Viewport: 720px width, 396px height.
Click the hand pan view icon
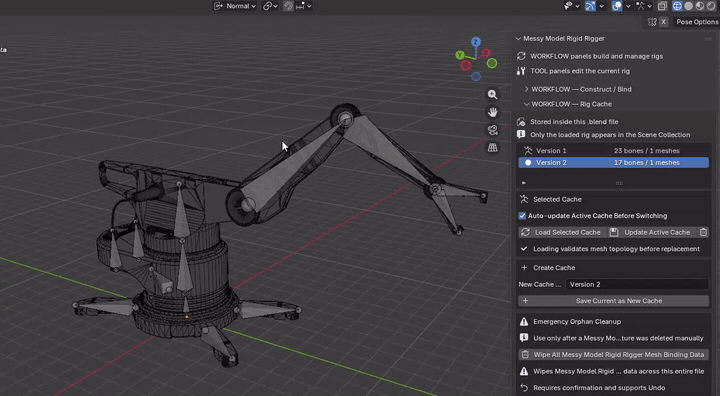point(492,112)
